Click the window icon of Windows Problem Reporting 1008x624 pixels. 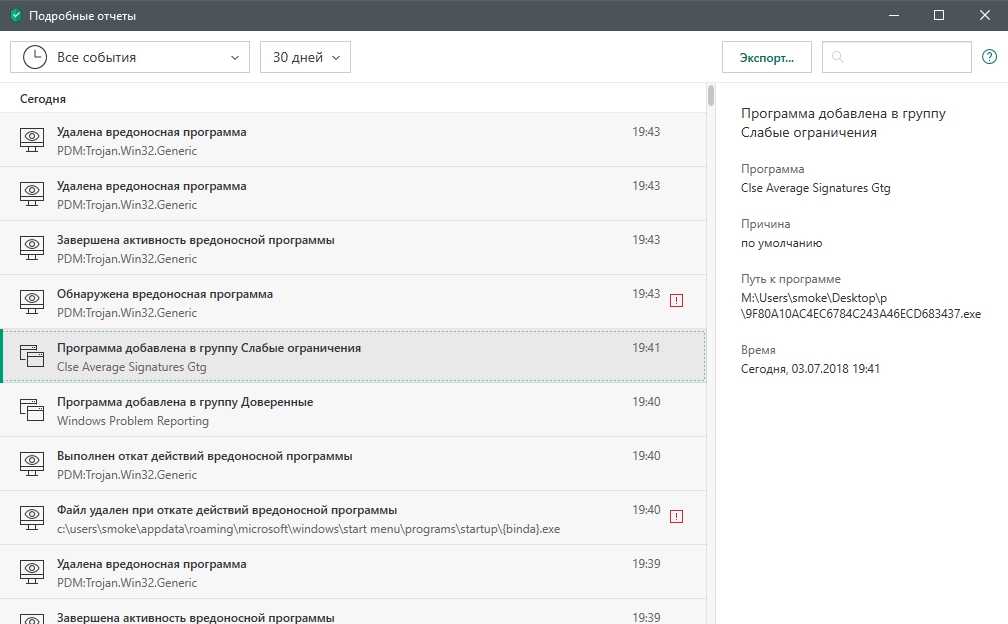(33, 411)
